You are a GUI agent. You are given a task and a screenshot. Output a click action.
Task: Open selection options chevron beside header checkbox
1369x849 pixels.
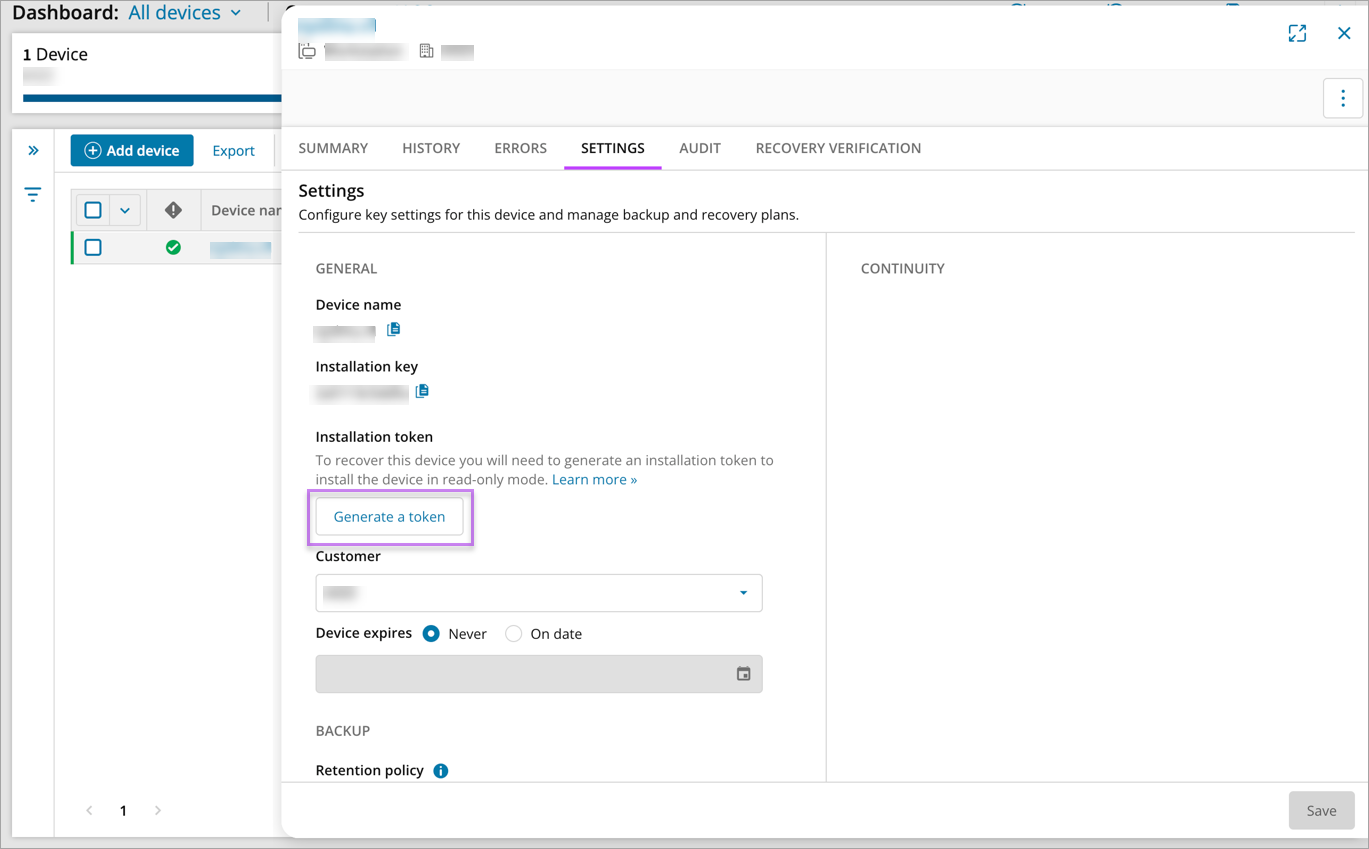(125, 210)
